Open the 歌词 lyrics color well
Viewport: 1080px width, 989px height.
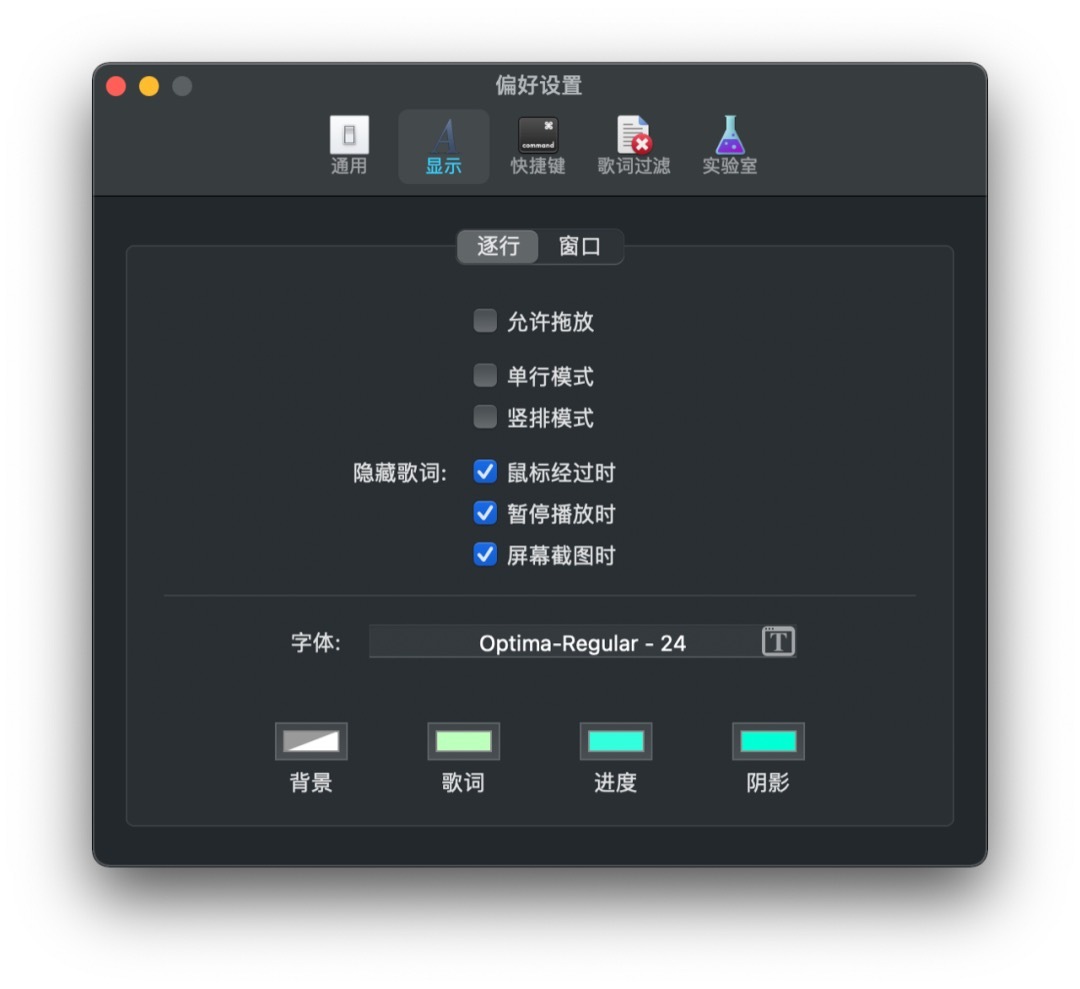tap(464, 741)
